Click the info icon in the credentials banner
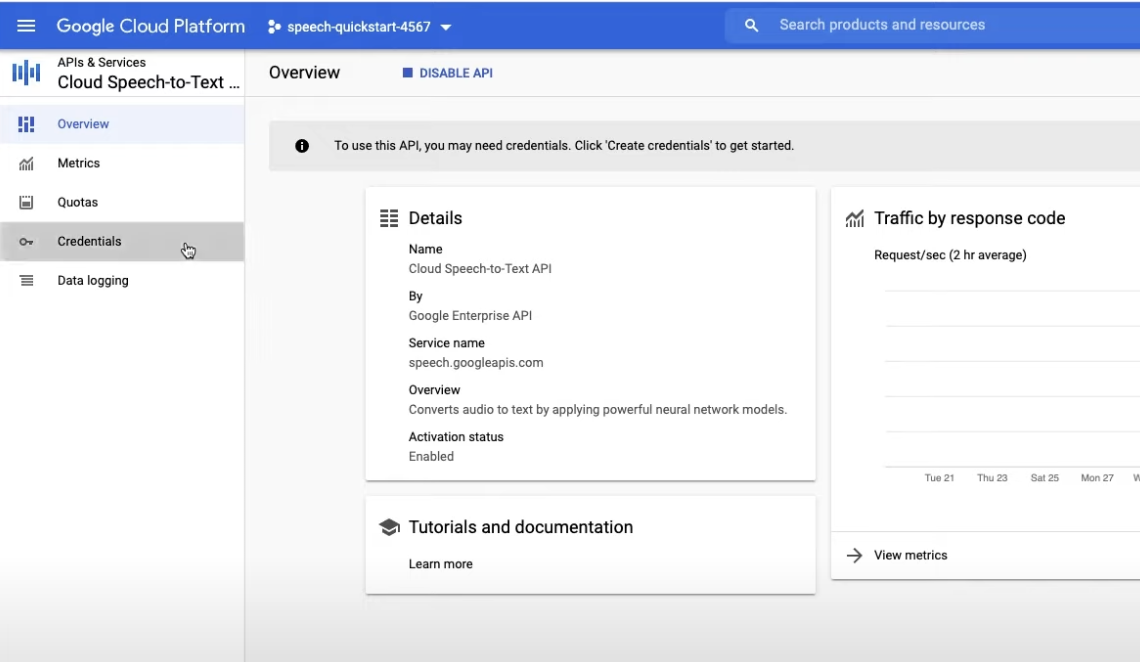Viewport: 1140px width, 662px height. (x=302, y=145)
